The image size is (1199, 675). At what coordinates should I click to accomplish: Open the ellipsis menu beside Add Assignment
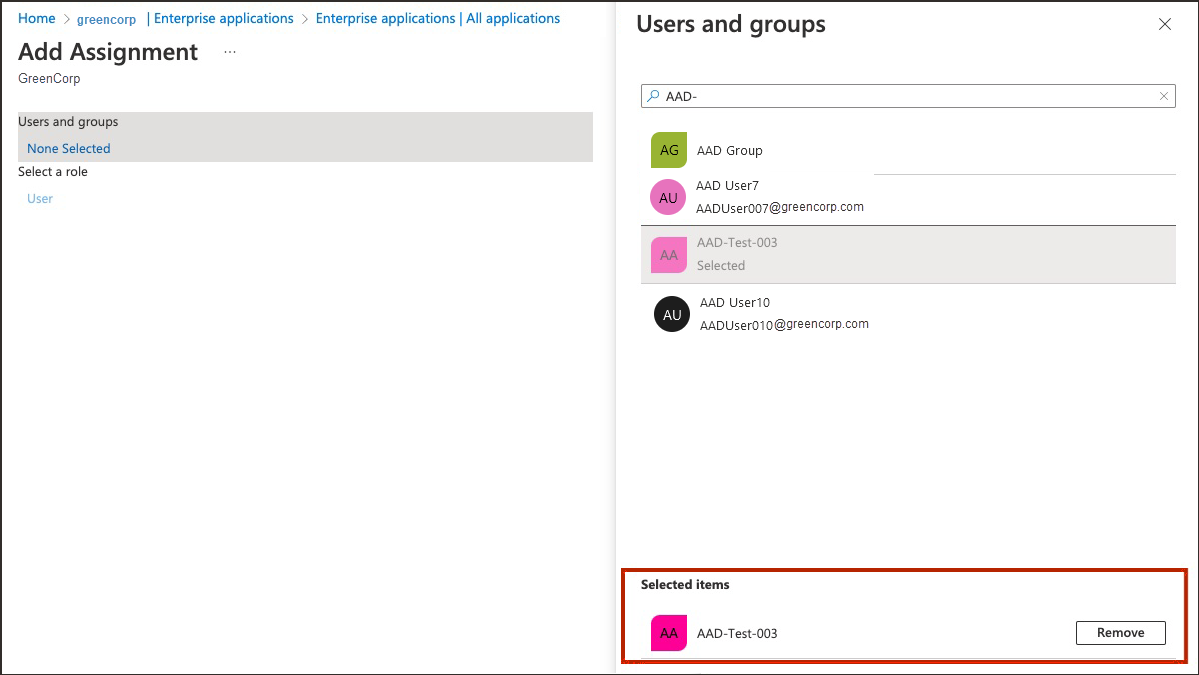229,52
